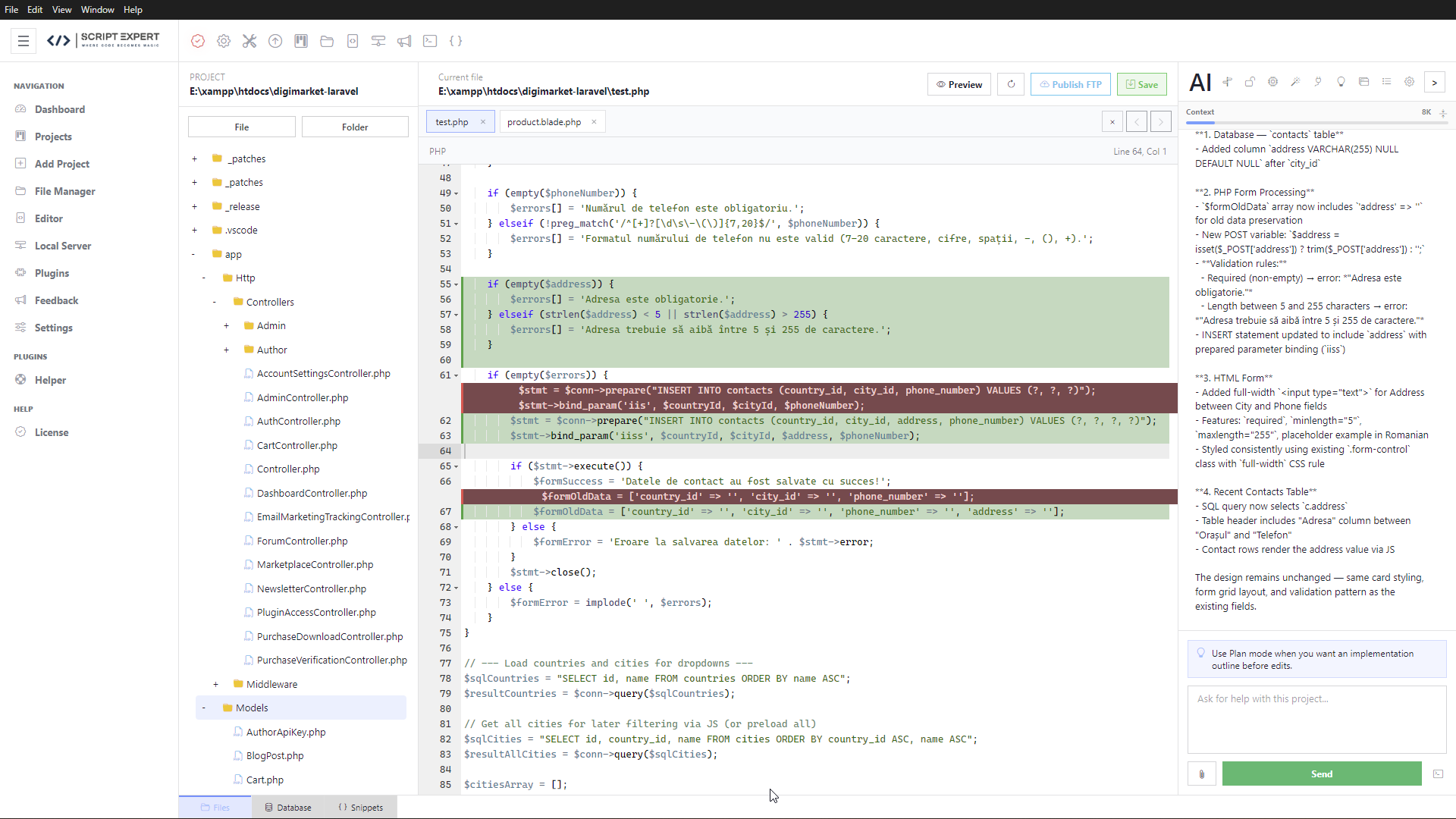Open AuthController.php in the file tree
The width and height of the screenshot is (1456, 819).
pos(299,421)
